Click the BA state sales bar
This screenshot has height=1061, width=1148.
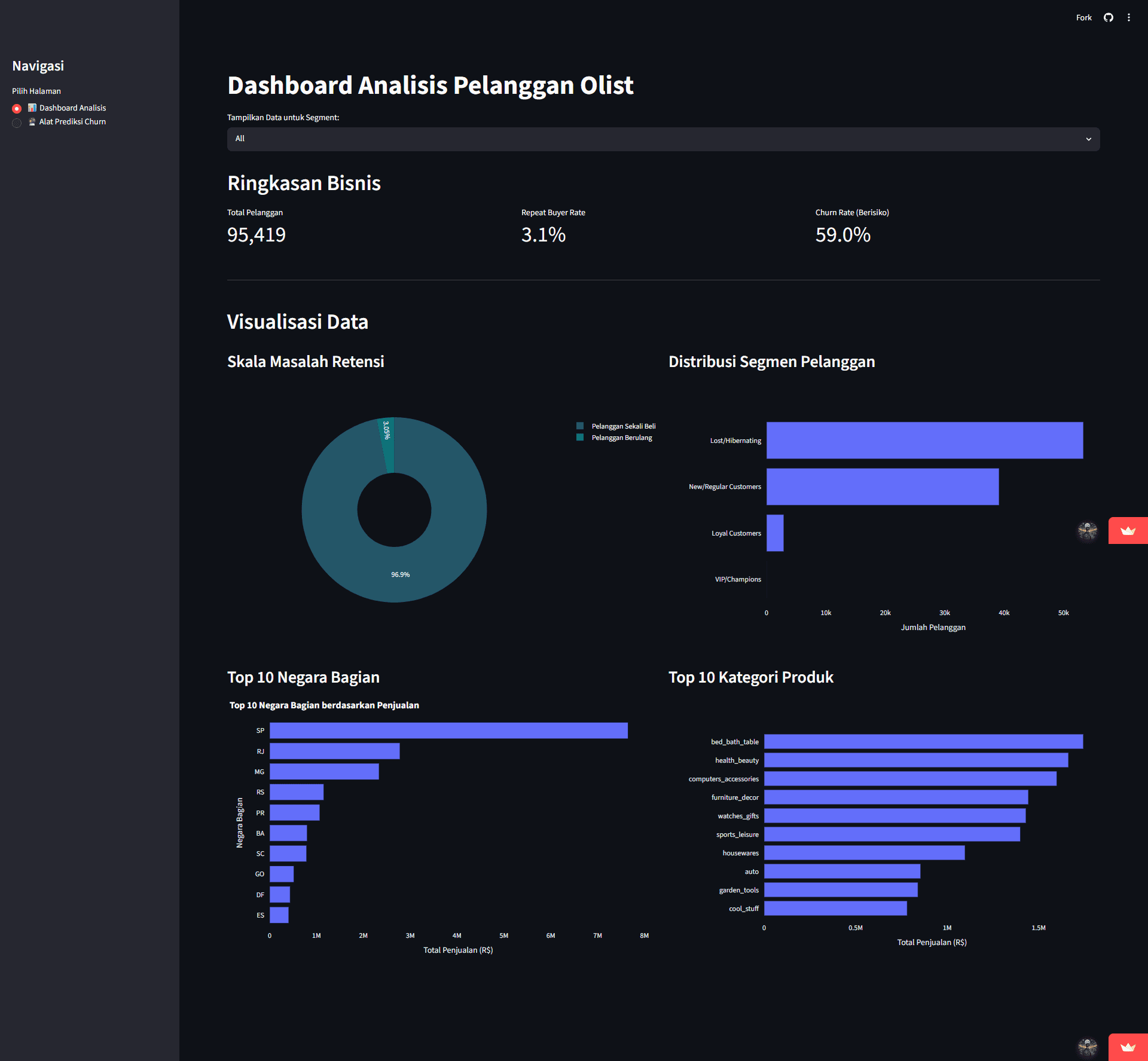[x=288, y=833]
